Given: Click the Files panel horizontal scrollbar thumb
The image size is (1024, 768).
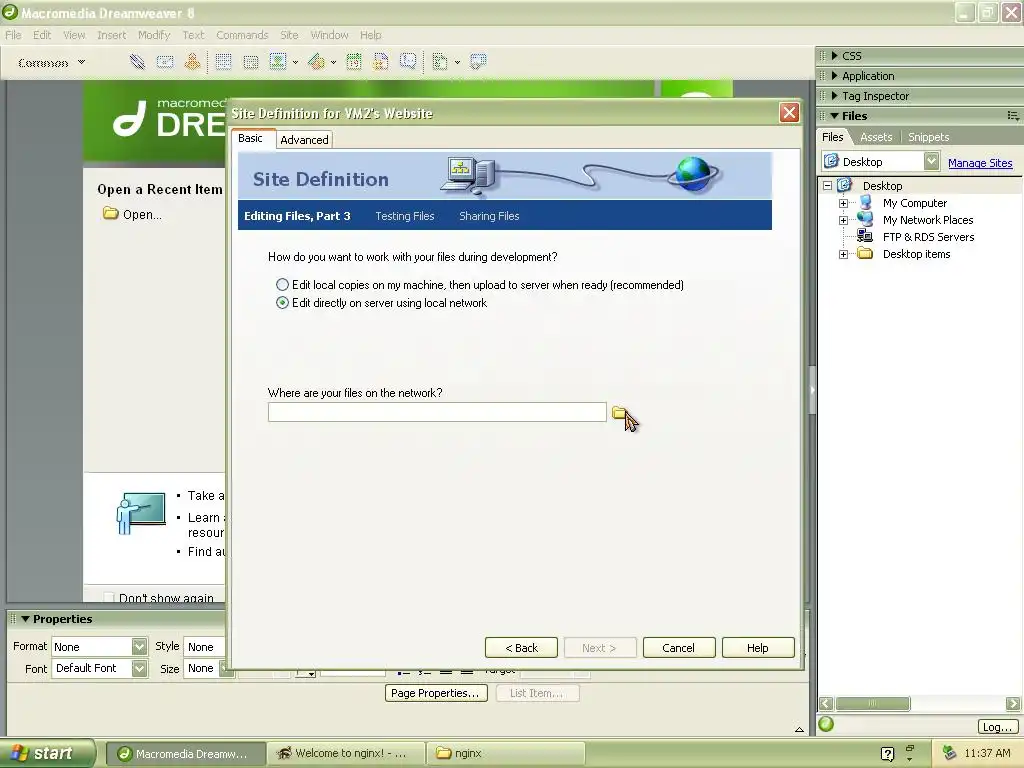Looking at the screenshot, I should (x=872, y=703).
